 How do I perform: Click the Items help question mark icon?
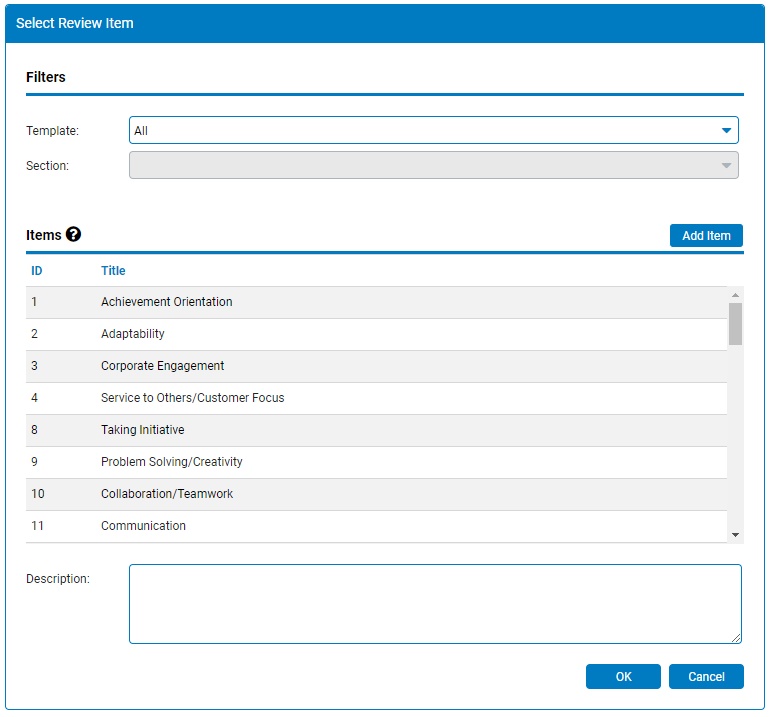click(x=73, y=234)
